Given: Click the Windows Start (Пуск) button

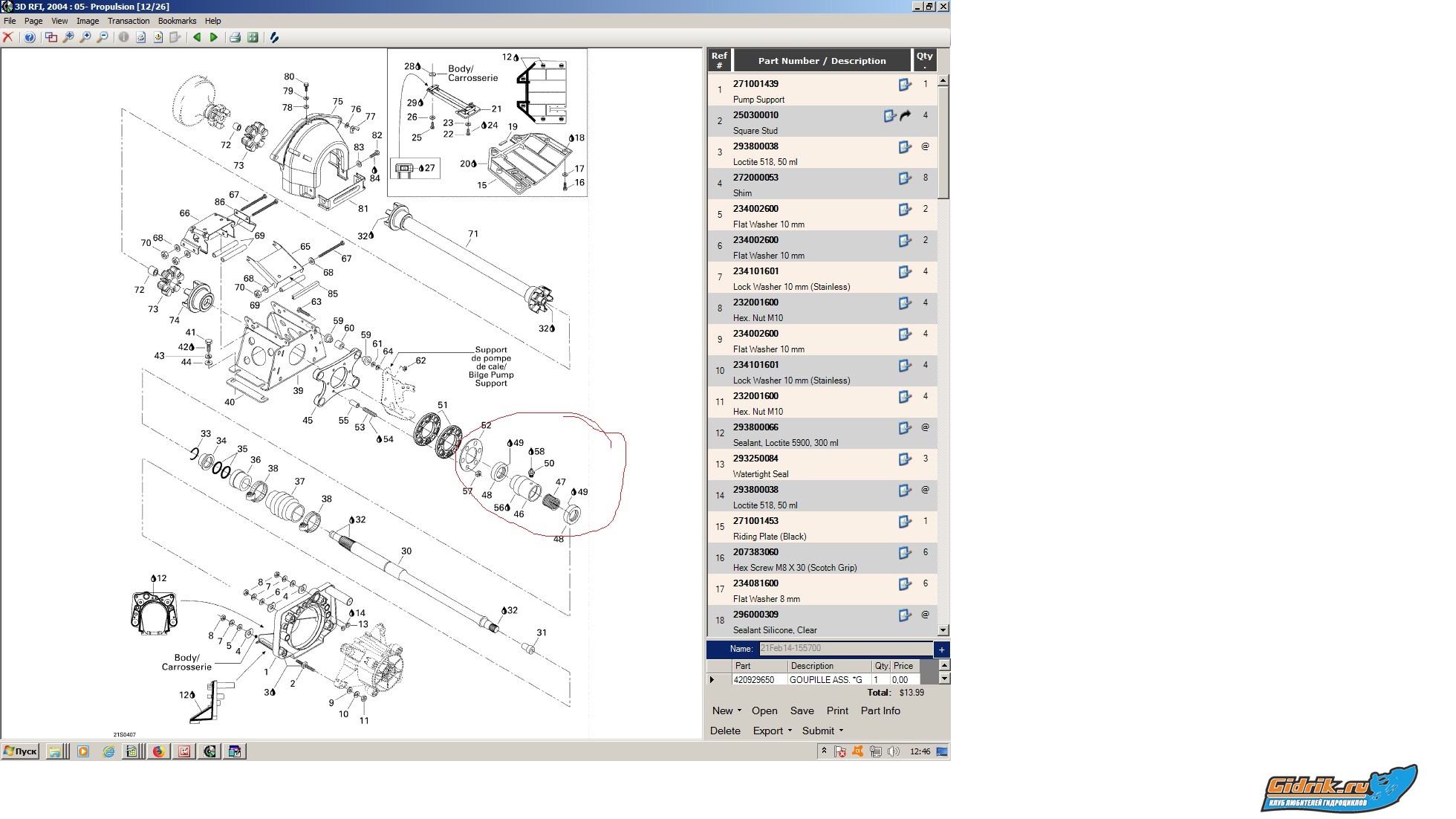Looking at the screenshot, I should 20,751.
